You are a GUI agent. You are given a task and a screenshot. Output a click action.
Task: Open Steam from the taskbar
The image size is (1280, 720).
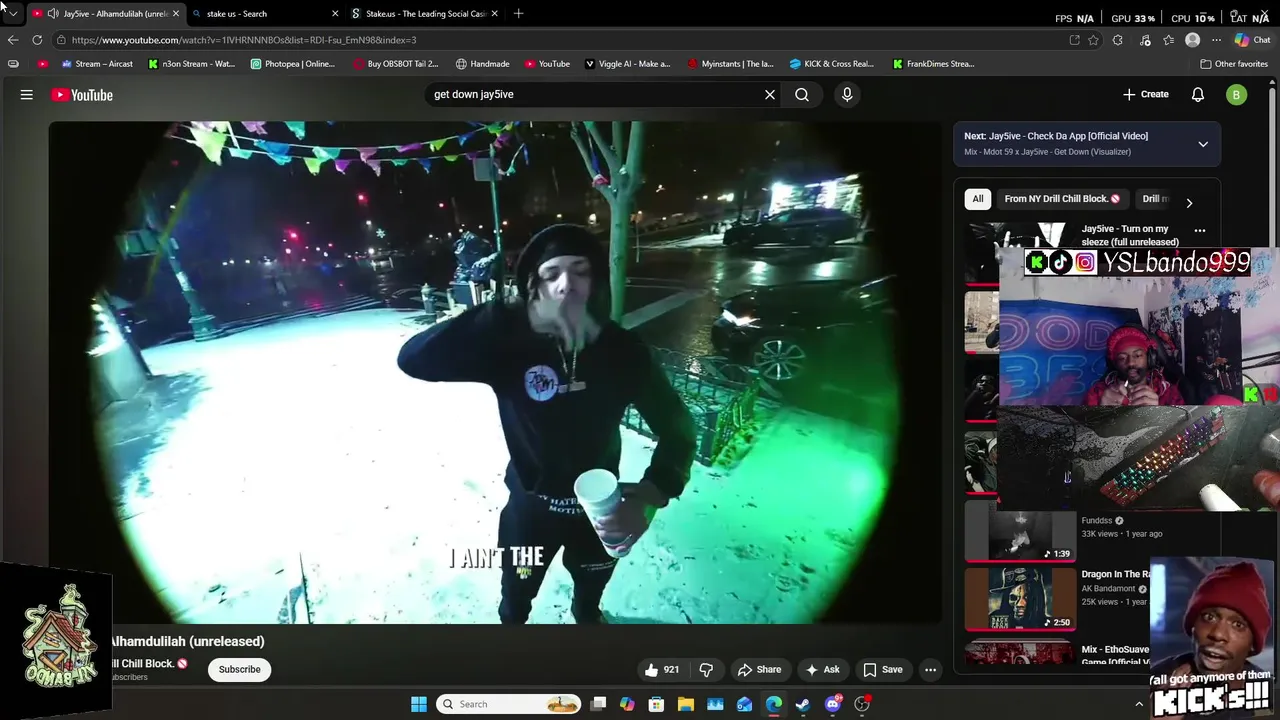[x=803, y=704]
